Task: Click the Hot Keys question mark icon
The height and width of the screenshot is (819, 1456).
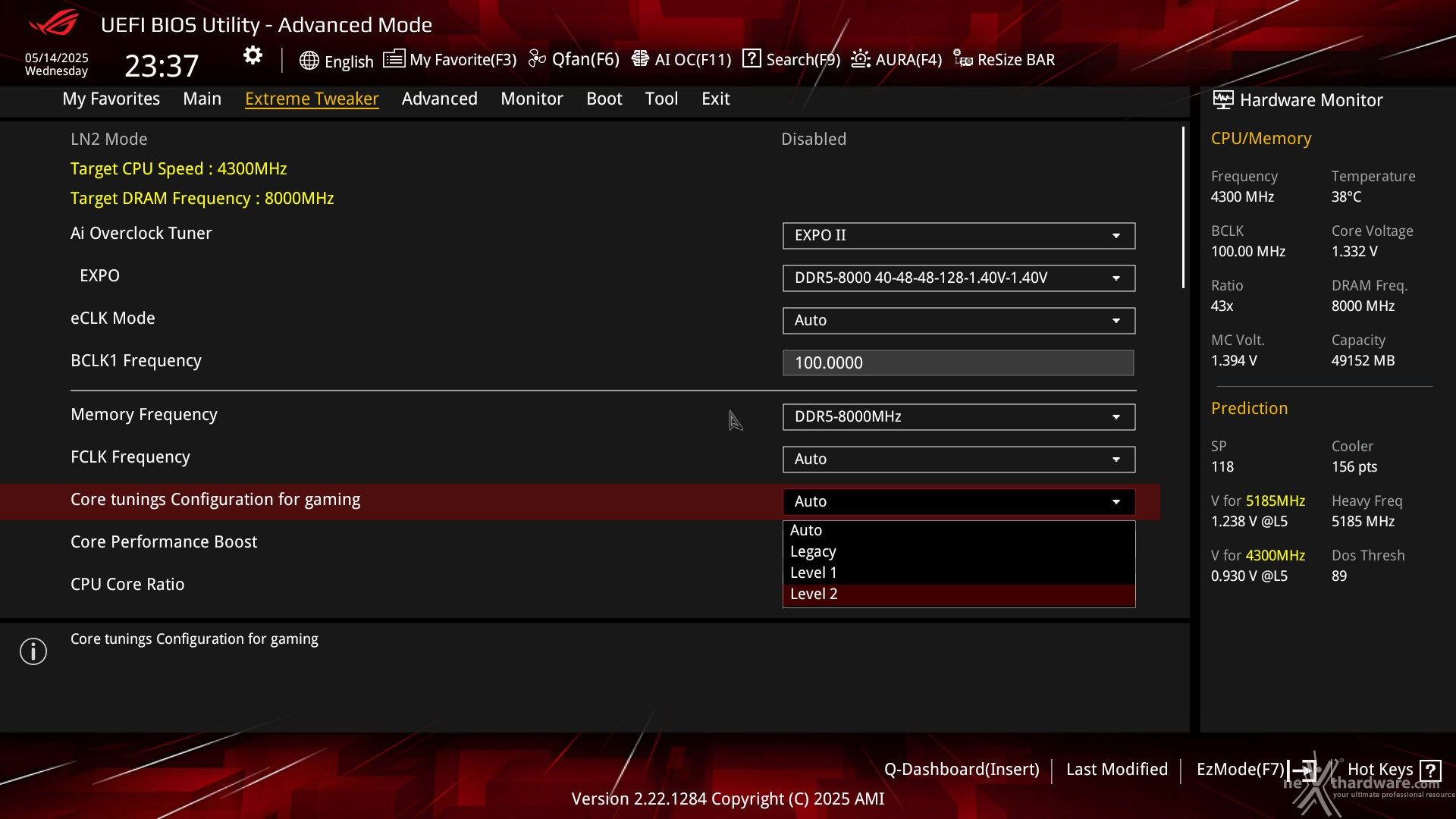Action: coord(1431,770)
